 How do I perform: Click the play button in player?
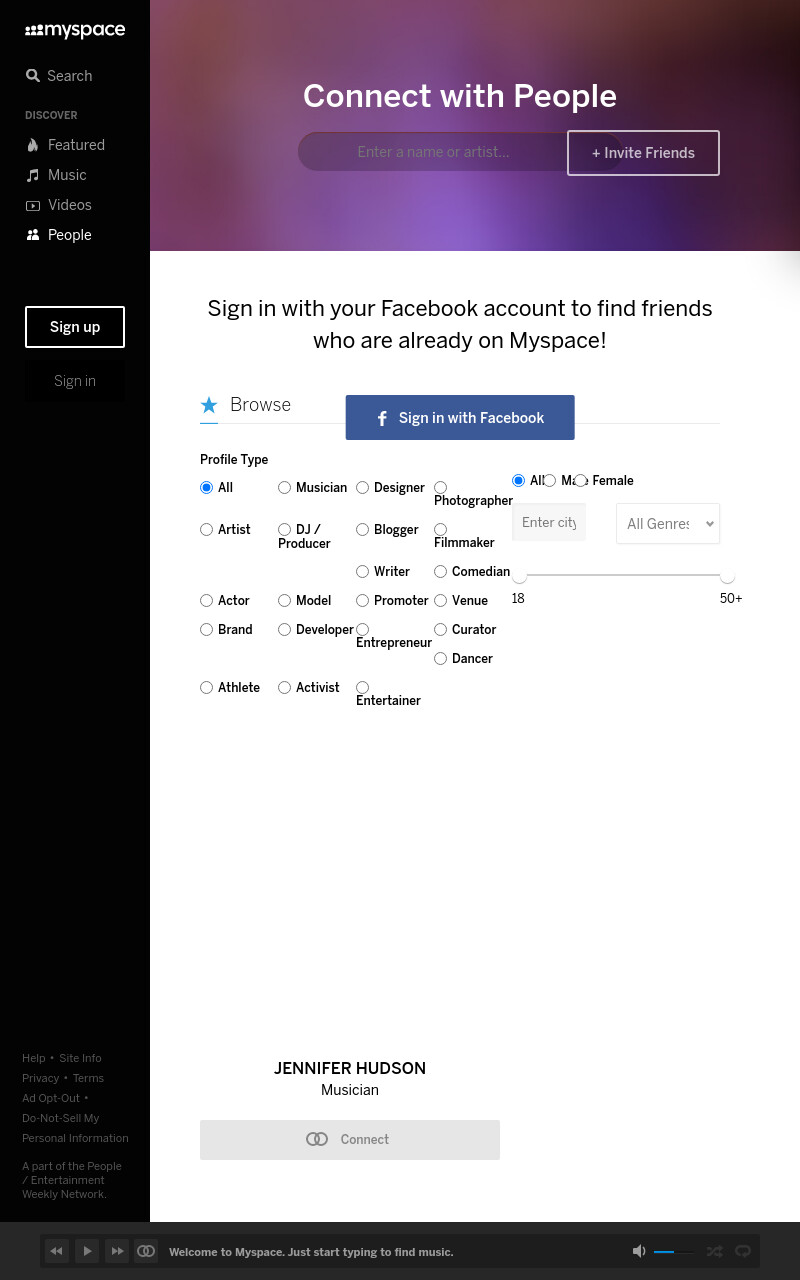[x=87, y=1251]
